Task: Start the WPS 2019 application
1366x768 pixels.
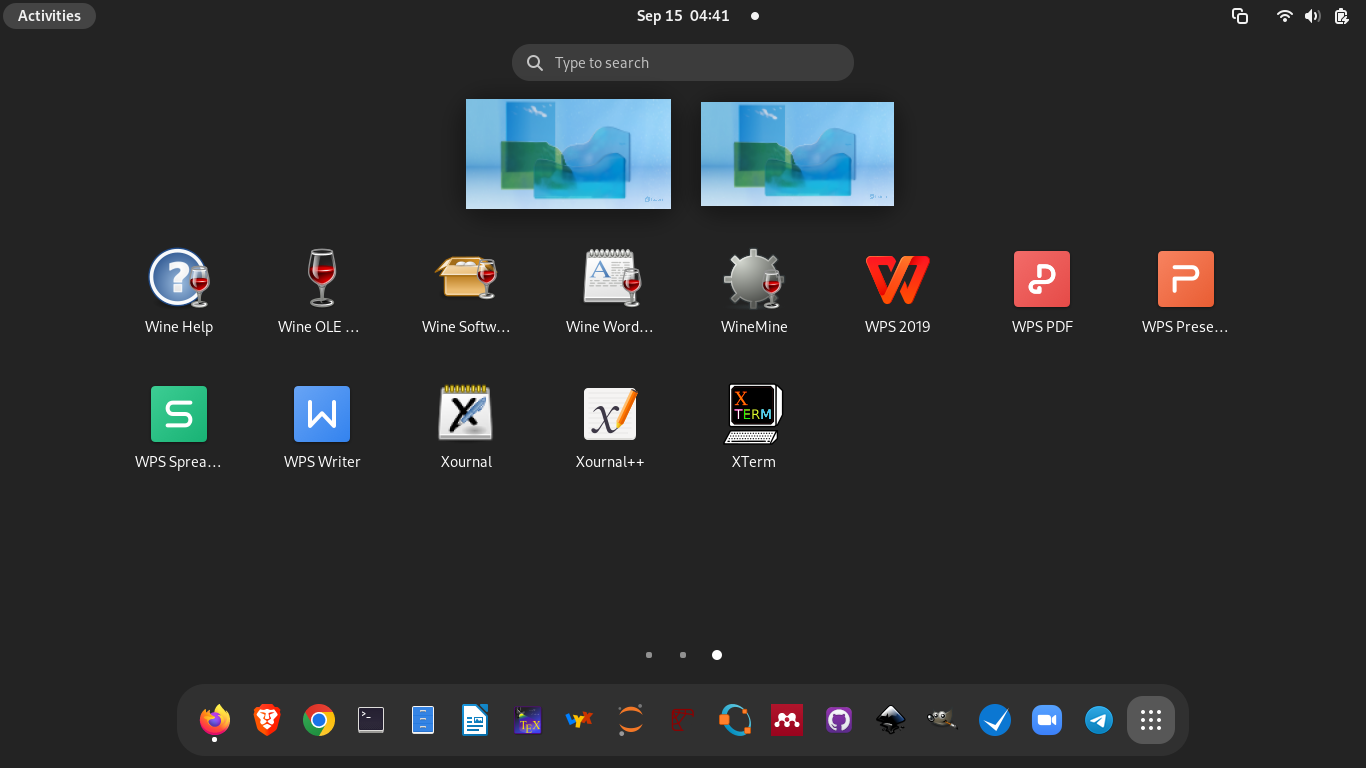Action: tap(897, 279)
